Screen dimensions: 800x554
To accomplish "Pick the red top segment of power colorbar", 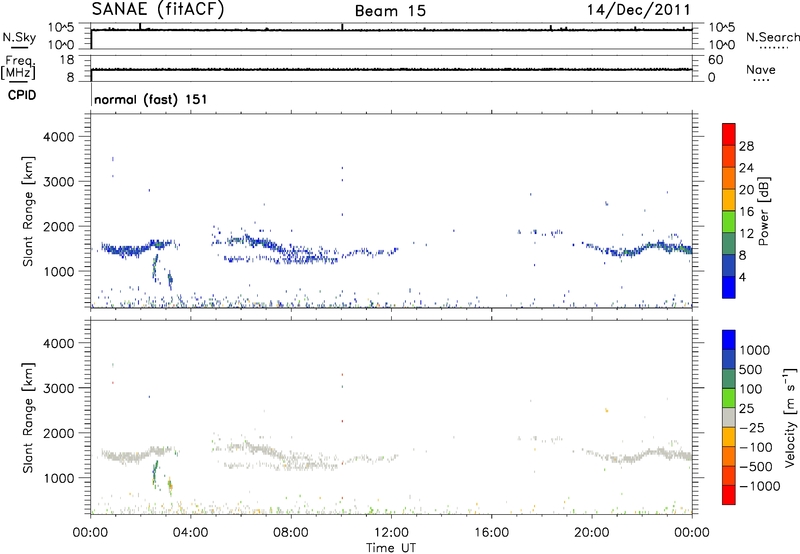I will pos(729,134).
